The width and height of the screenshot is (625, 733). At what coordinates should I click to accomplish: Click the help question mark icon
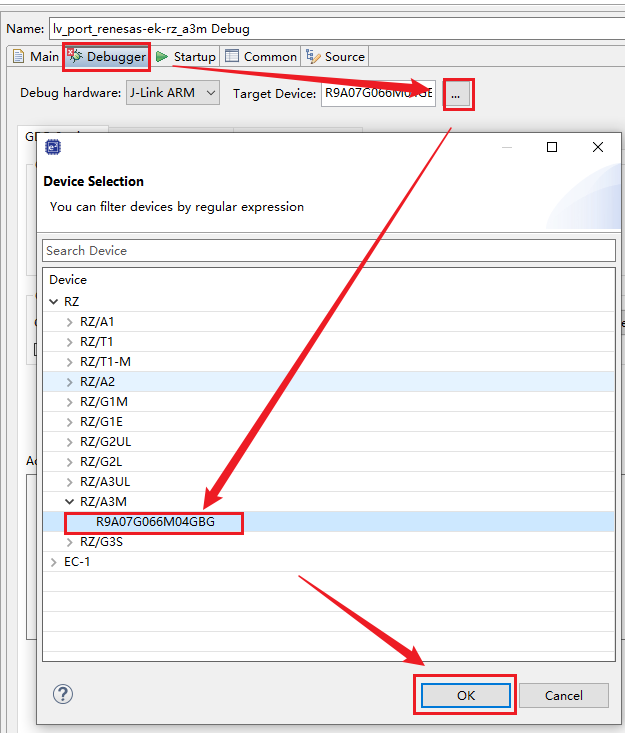pos(63,694)
